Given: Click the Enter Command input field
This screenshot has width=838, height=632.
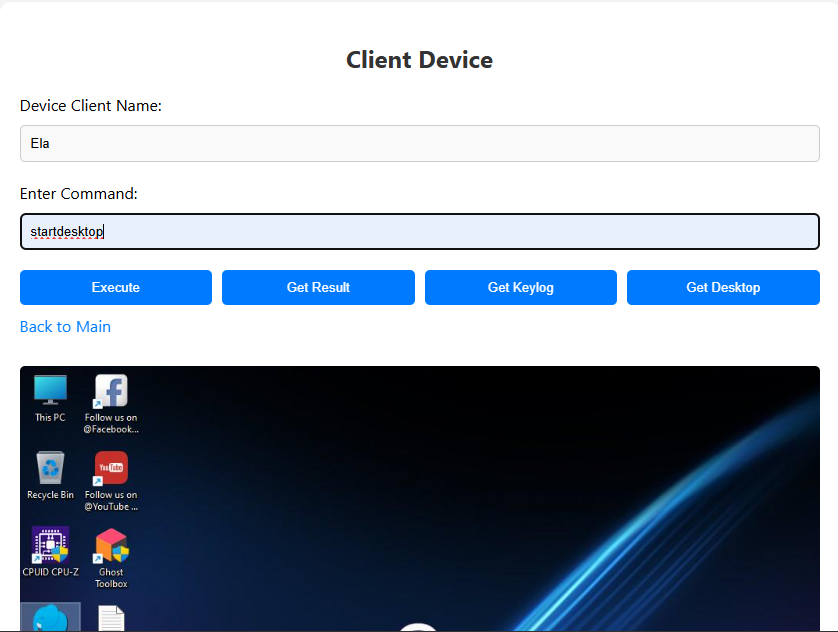Looking at the screenshot, I should [420, 231].
